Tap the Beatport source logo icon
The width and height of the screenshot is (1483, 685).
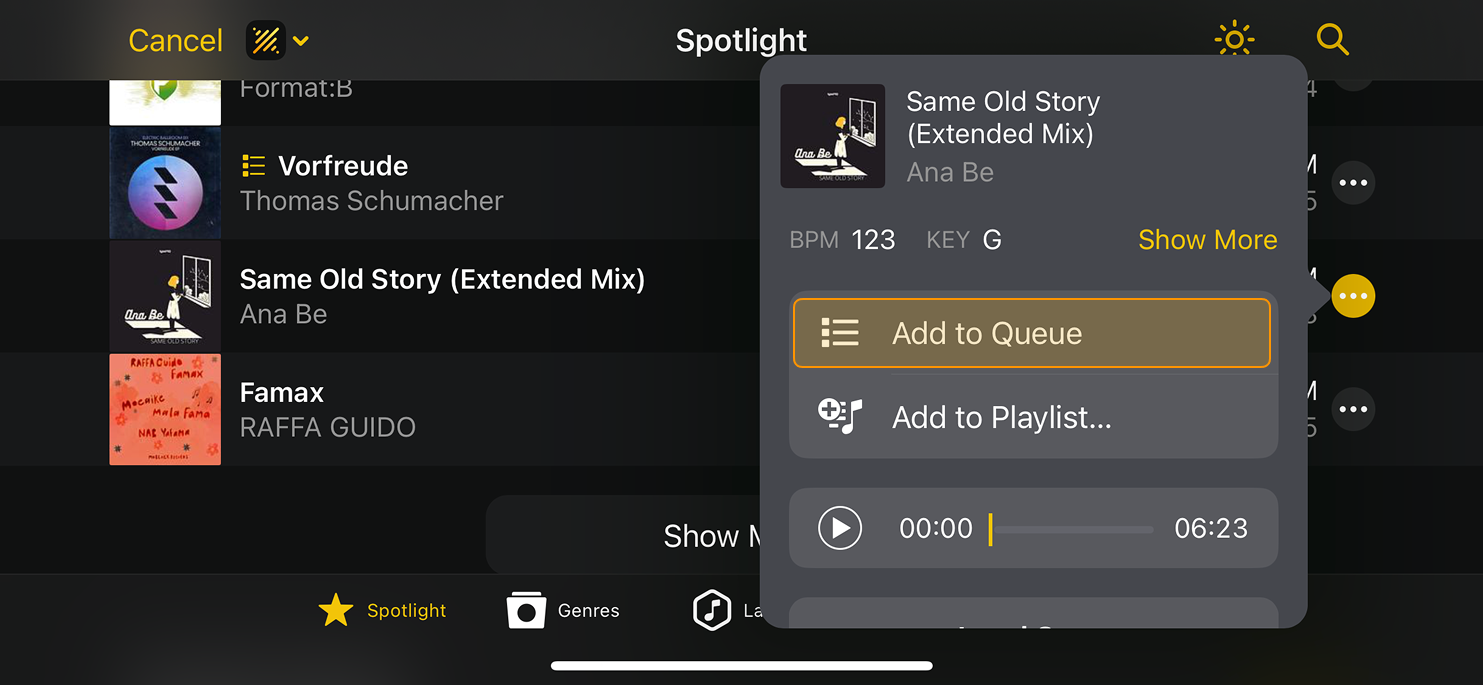pyautogui.click(x=265, y=41)
